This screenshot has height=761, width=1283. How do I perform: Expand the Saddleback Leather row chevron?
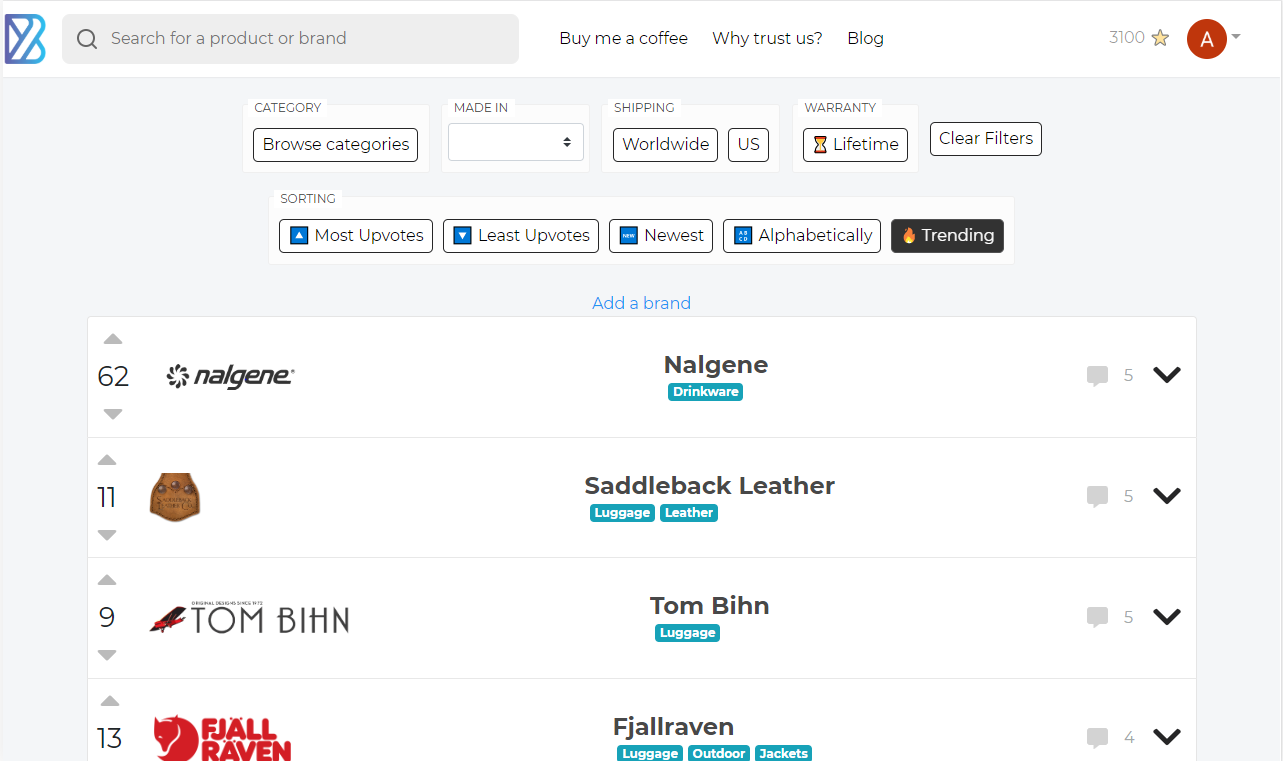click(x=1167, y=496)
